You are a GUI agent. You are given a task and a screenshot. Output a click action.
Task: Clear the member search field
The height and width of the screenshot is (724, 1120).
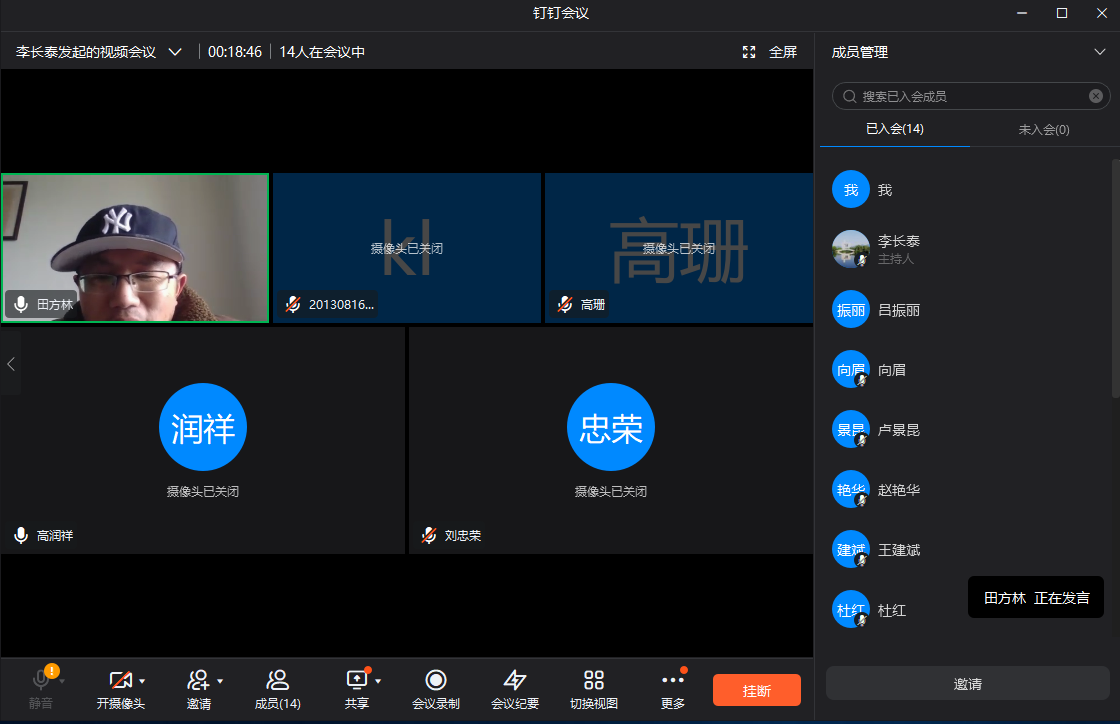point(1096,96)
